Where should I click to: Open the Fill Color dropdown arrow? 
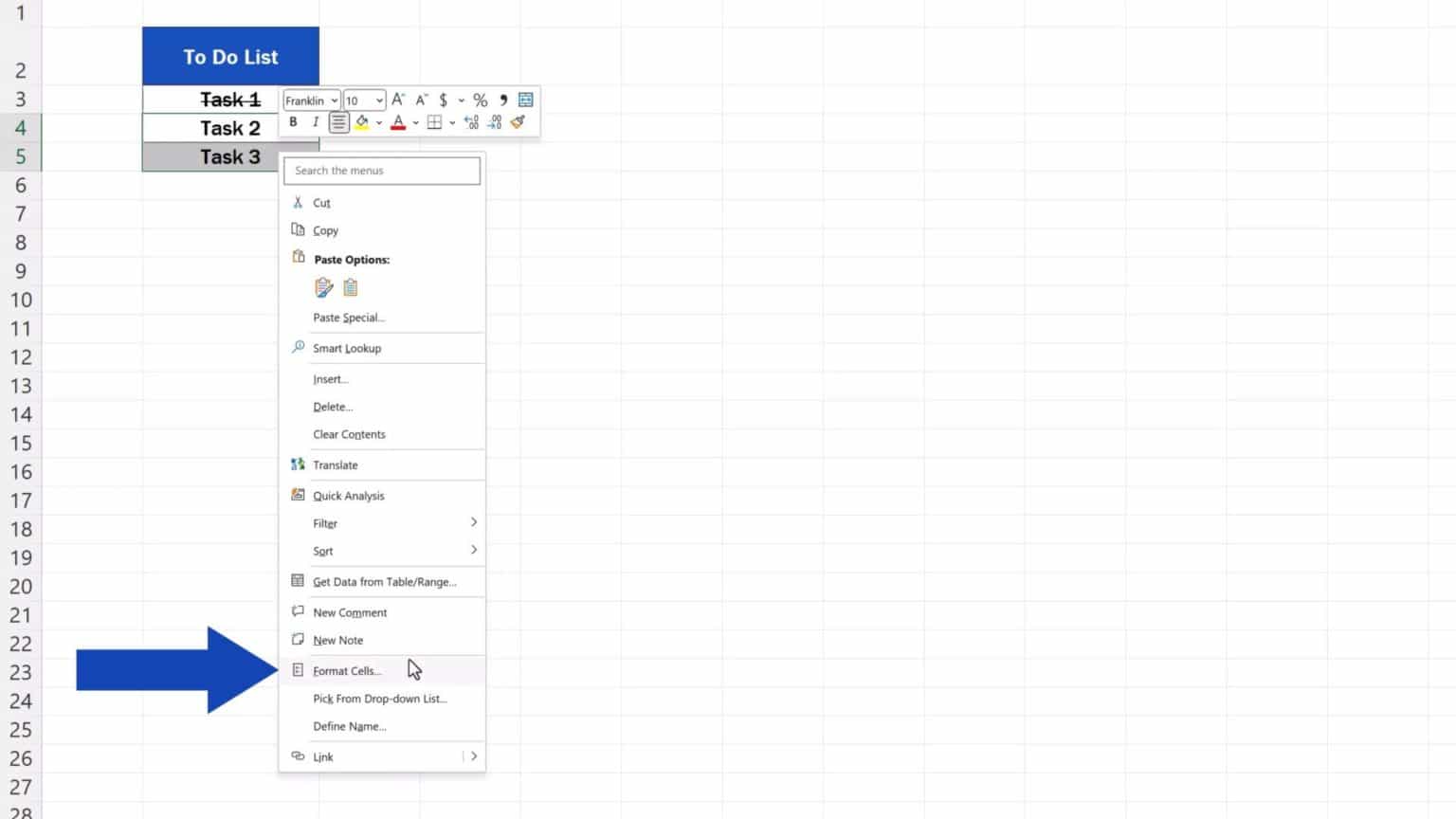377,122
